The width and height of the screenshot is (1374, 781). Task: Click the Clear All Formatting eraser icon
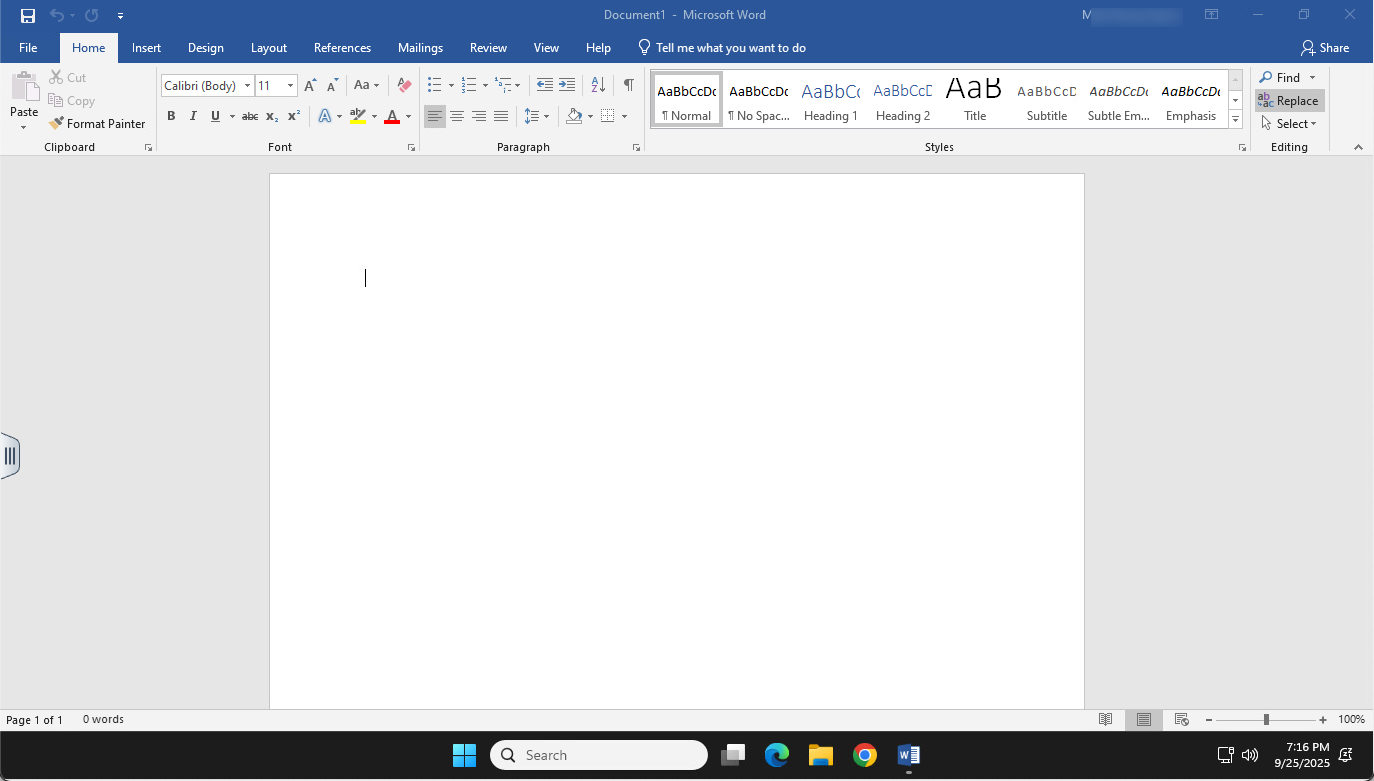click(x=404, y=86)
